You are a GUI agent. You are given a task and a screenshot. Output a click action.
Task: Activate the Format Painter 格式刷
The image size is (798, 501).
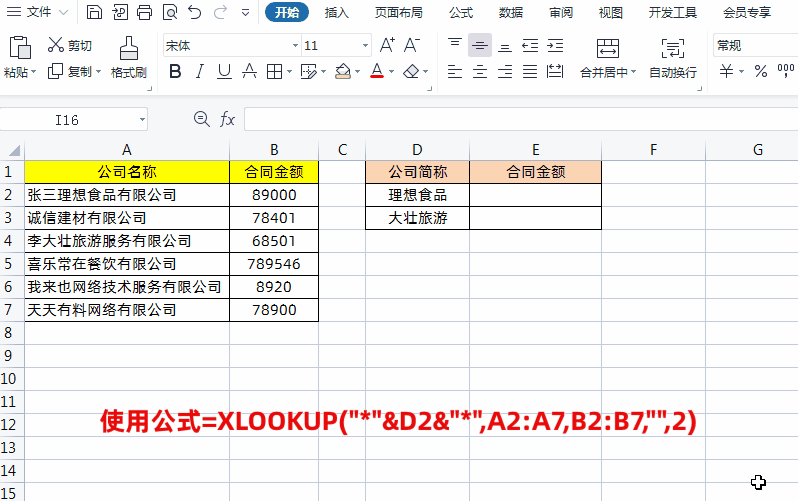pyautogui.click(x=129, y=58)
